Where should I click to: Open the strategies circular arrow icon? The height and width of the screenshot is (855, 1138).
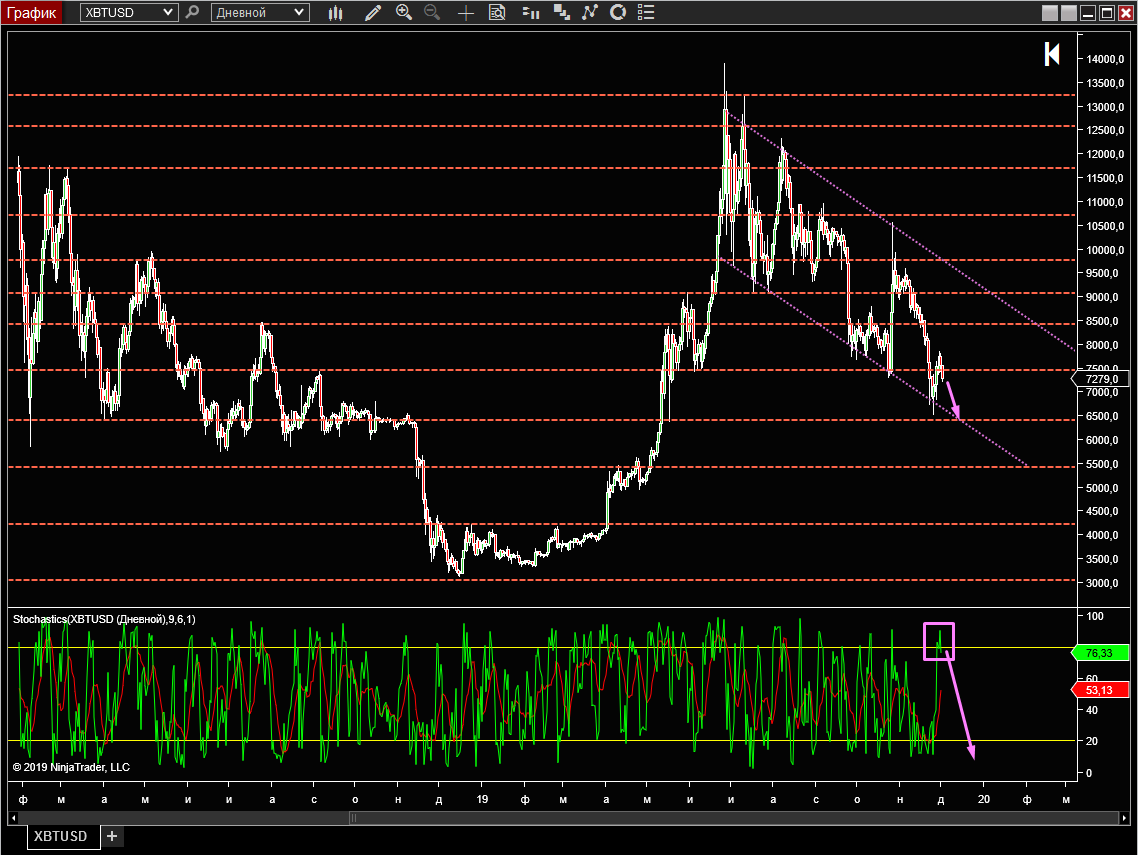point(618,12)
